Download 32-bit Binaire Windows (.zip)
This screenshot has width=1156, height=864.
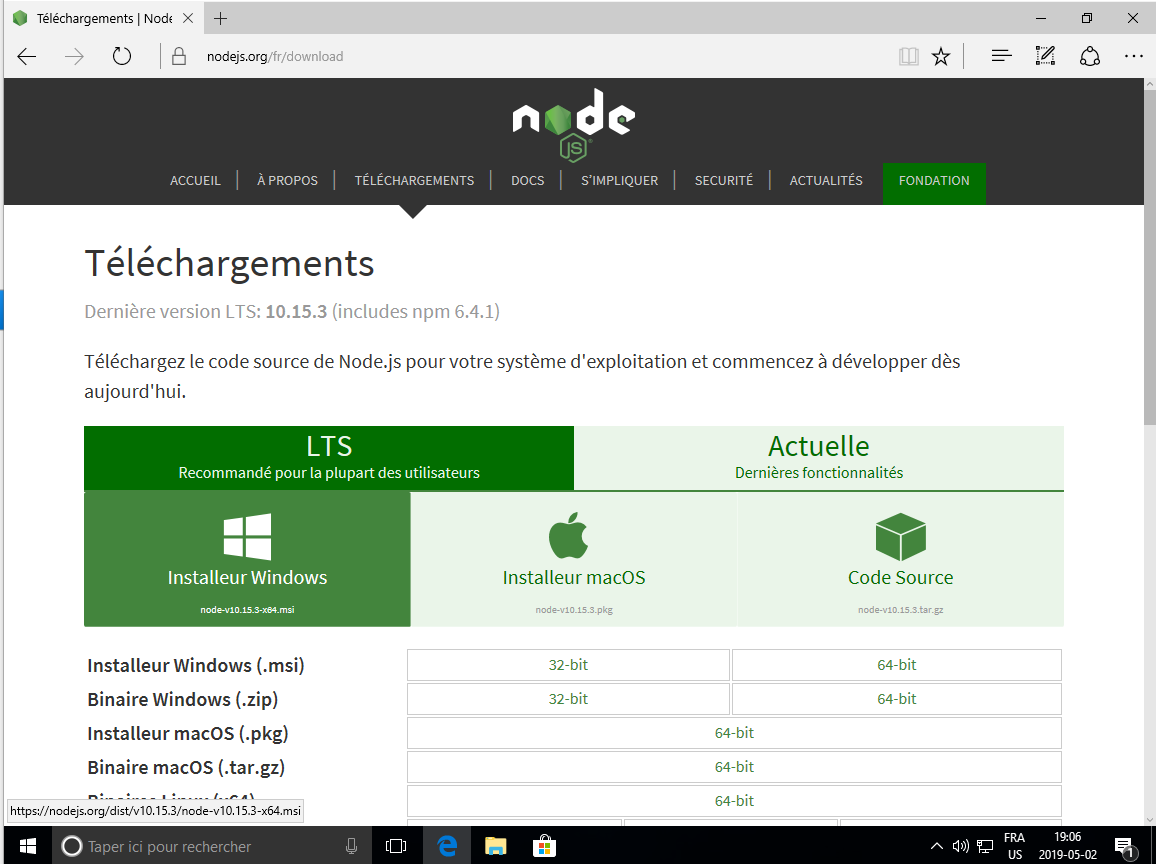click(x=568, y=699)
